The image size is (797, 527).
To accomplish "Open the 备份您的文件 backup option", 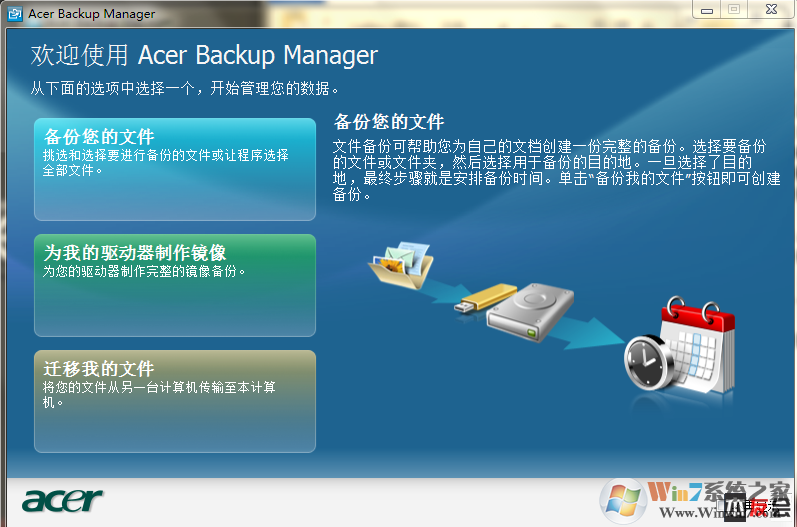I will coord(175,169).
